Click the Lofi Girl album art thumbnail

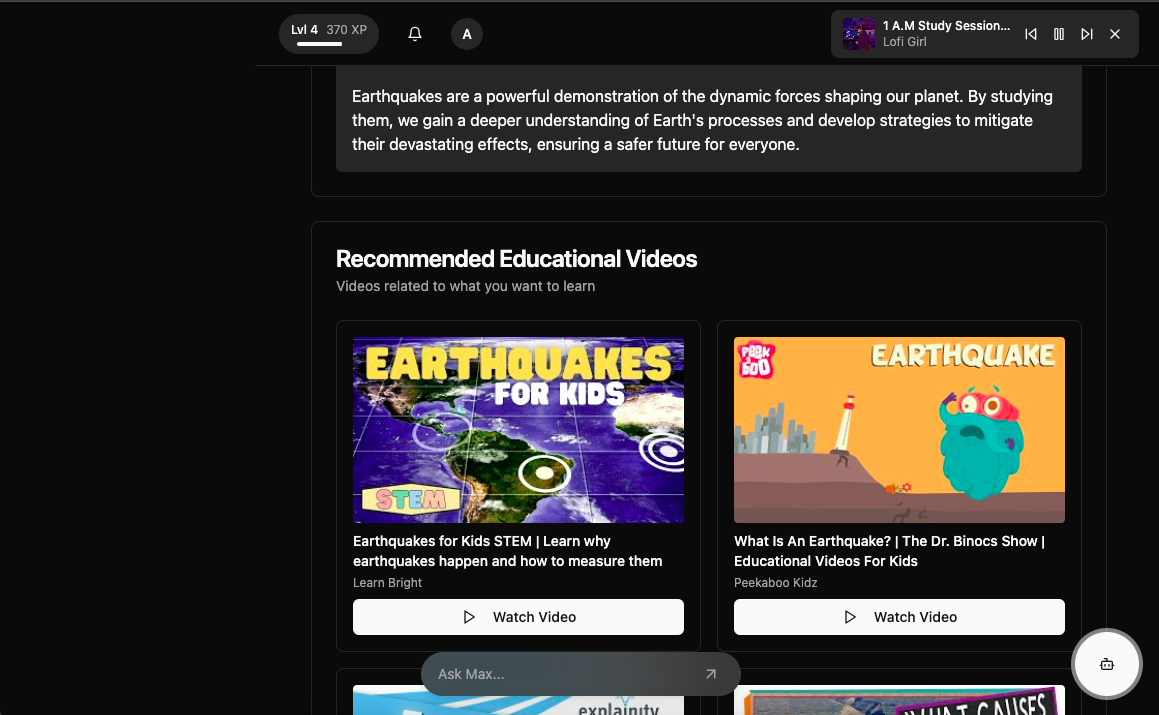(858, 34)
